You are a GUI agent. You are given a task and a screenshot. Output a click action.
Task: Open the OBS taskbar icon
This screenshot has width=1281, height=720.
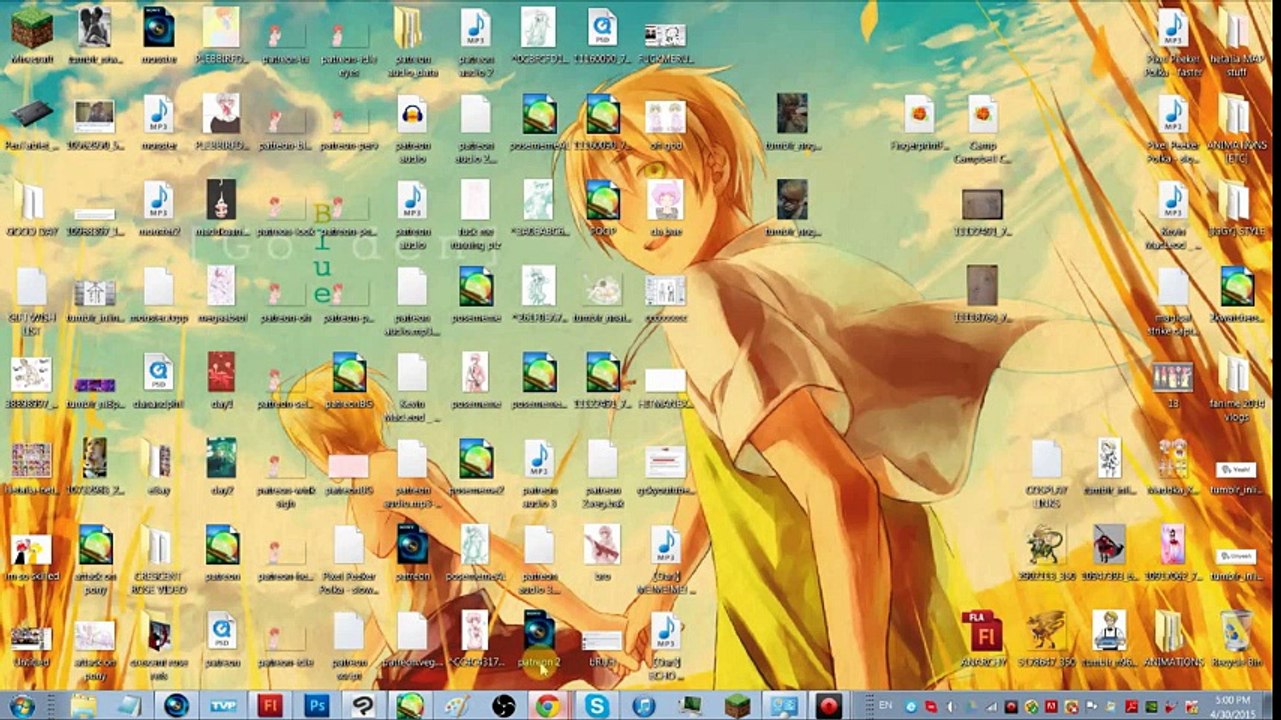coord(503,706)
